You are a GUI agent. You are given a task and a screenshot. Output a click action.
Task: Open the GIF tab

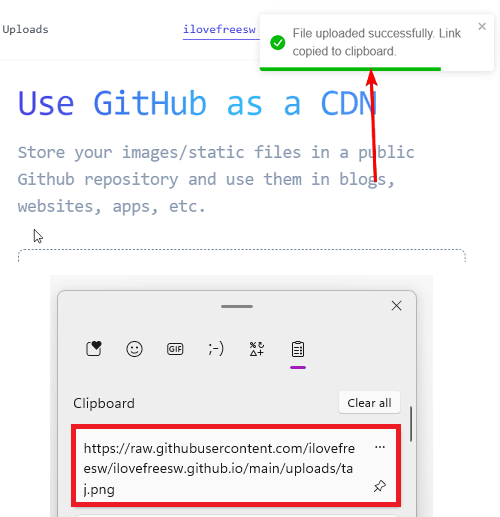click(x=175, y=349)
